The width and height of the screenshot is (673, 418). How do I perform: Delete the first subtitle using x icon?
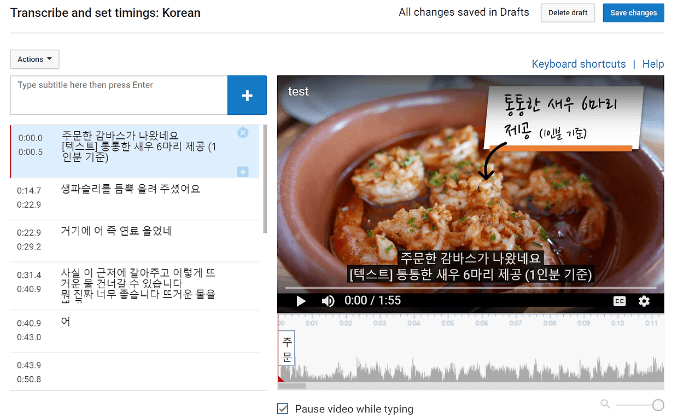[243, 133]
